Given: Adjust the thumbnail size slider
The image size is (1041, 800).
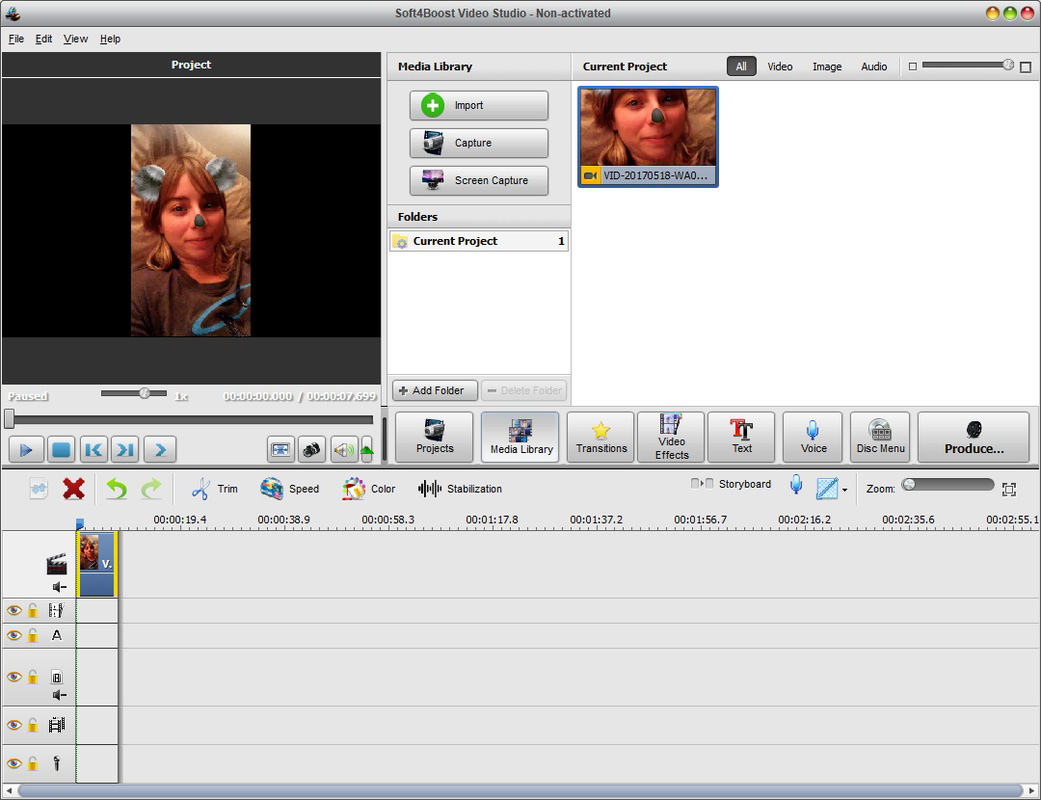Looking at the screenshot, I should 968,64.
